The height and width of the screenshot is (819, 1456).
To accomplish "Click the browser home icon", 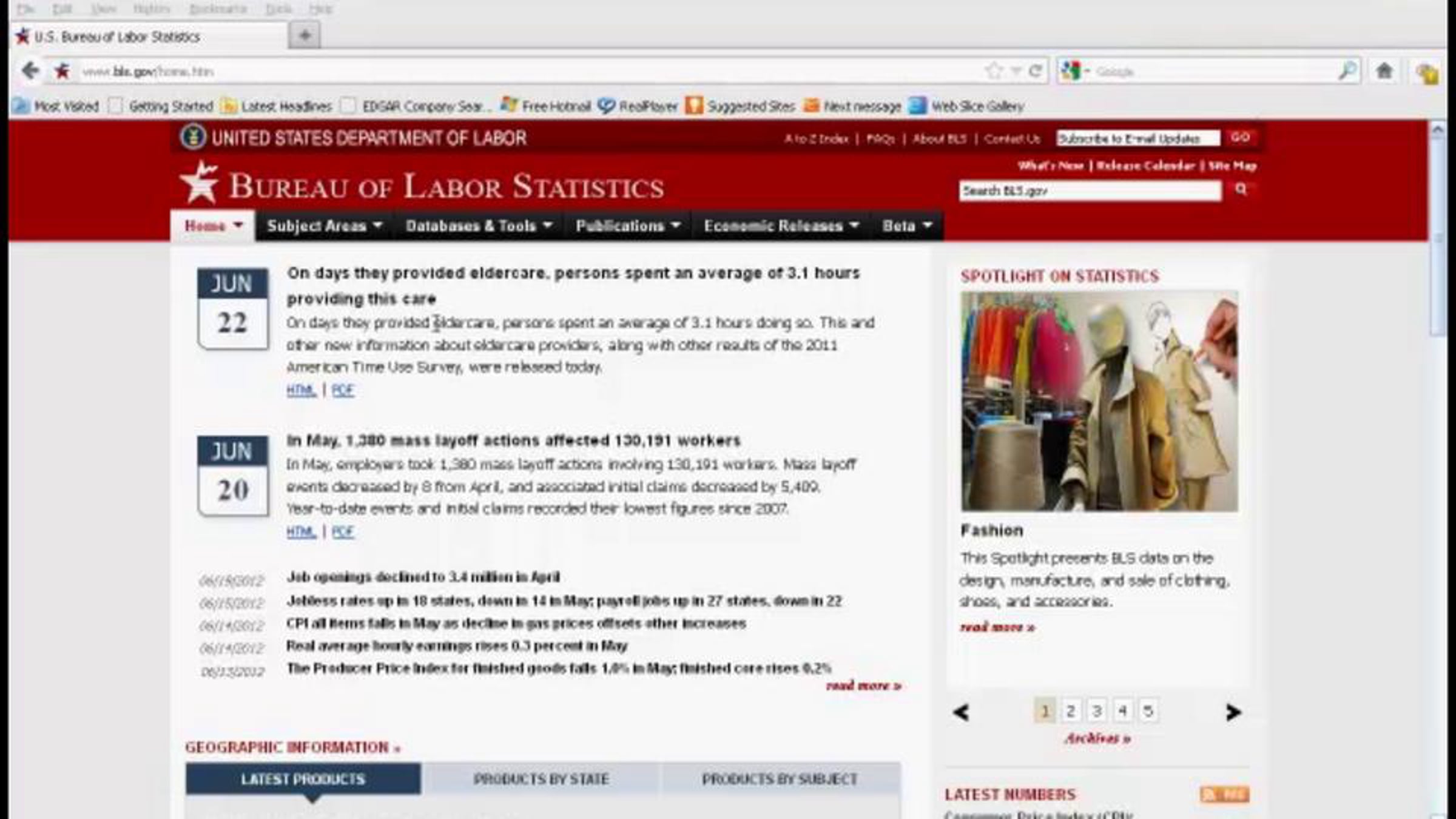I will point(1384,71).
